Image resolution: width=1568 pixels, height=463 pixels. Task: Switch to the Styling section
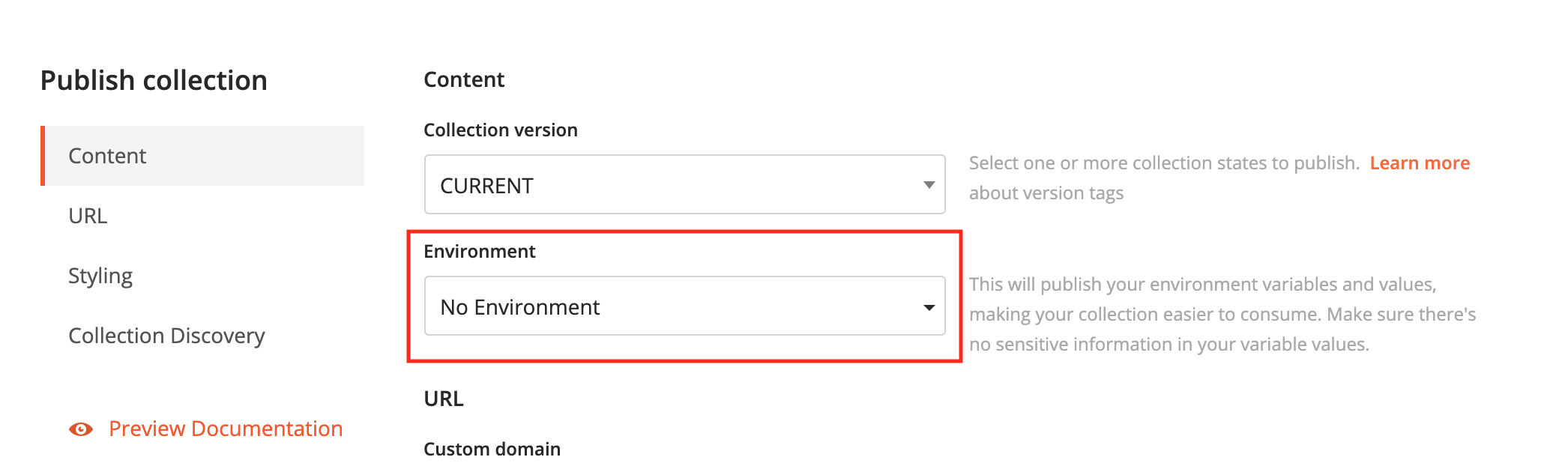pos(100,276)
